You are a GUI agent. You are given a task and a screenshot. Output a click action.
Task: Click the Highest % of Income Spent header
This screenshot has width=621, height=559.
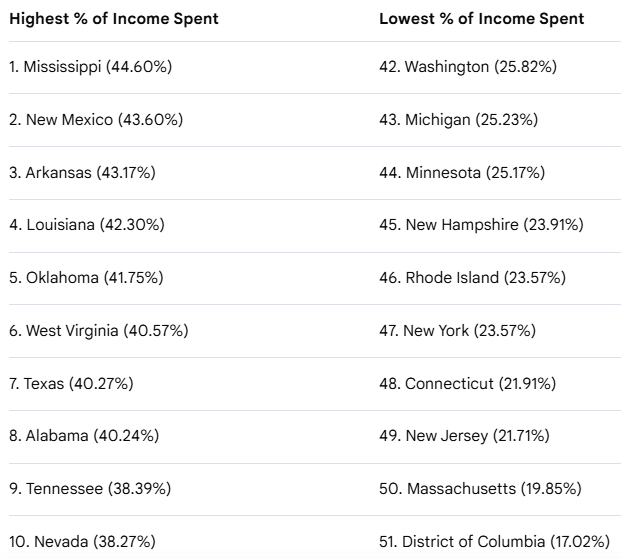tap(114, 19)
